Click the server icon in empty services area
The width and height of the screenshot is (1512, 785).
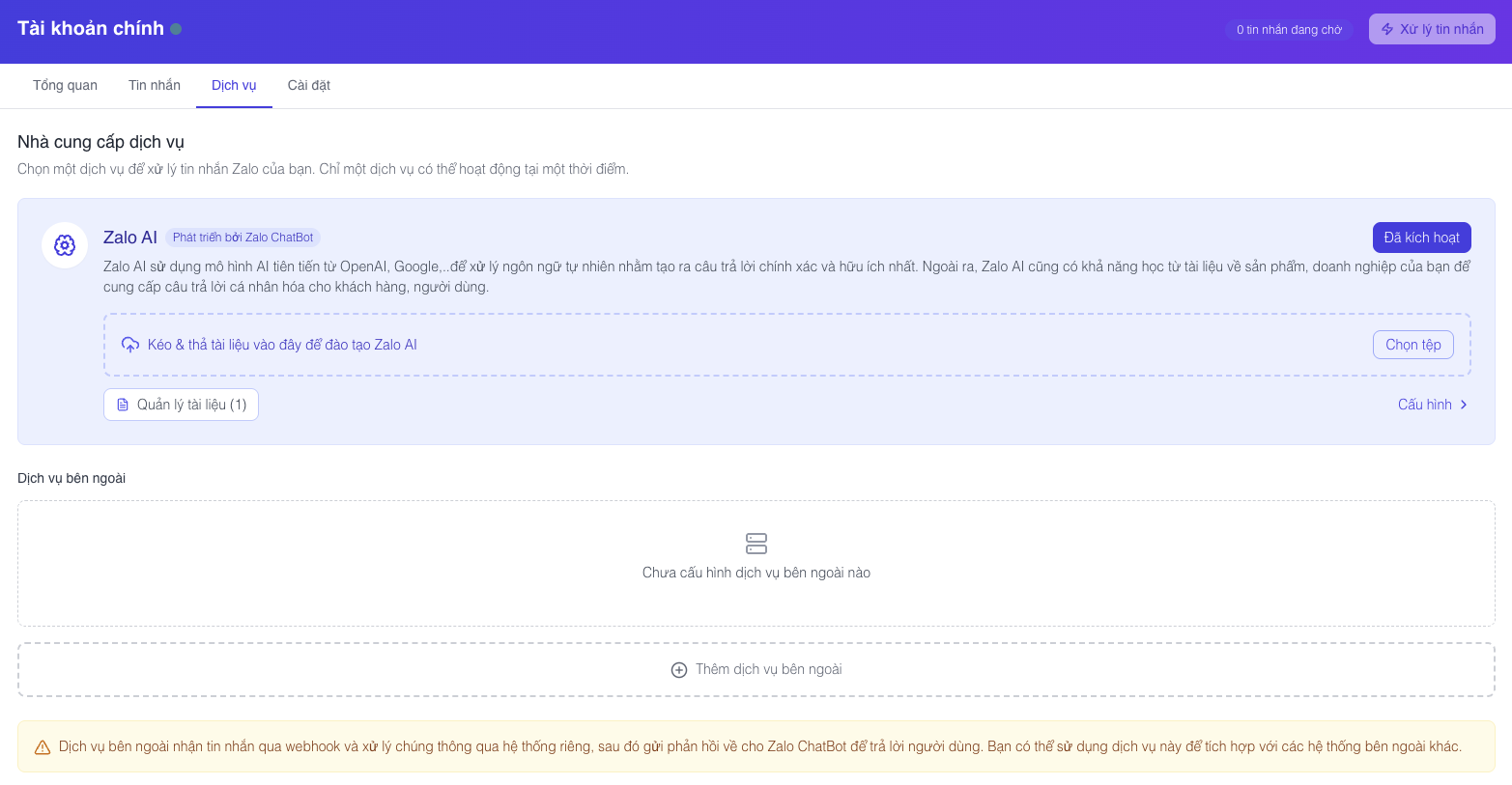tap(756, 544)
